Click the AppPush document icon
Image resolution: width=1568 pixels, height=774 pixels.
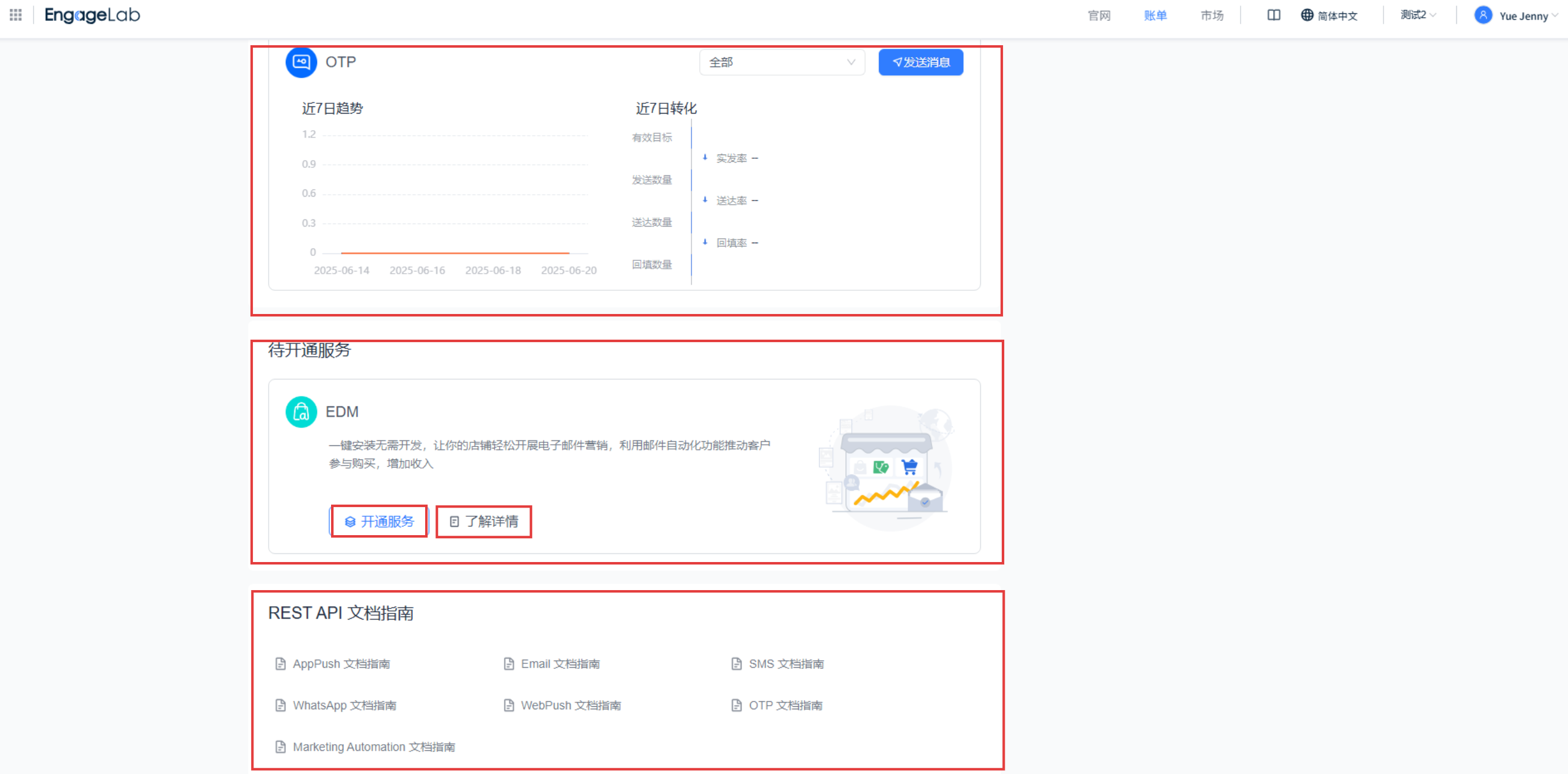point(280,664)
